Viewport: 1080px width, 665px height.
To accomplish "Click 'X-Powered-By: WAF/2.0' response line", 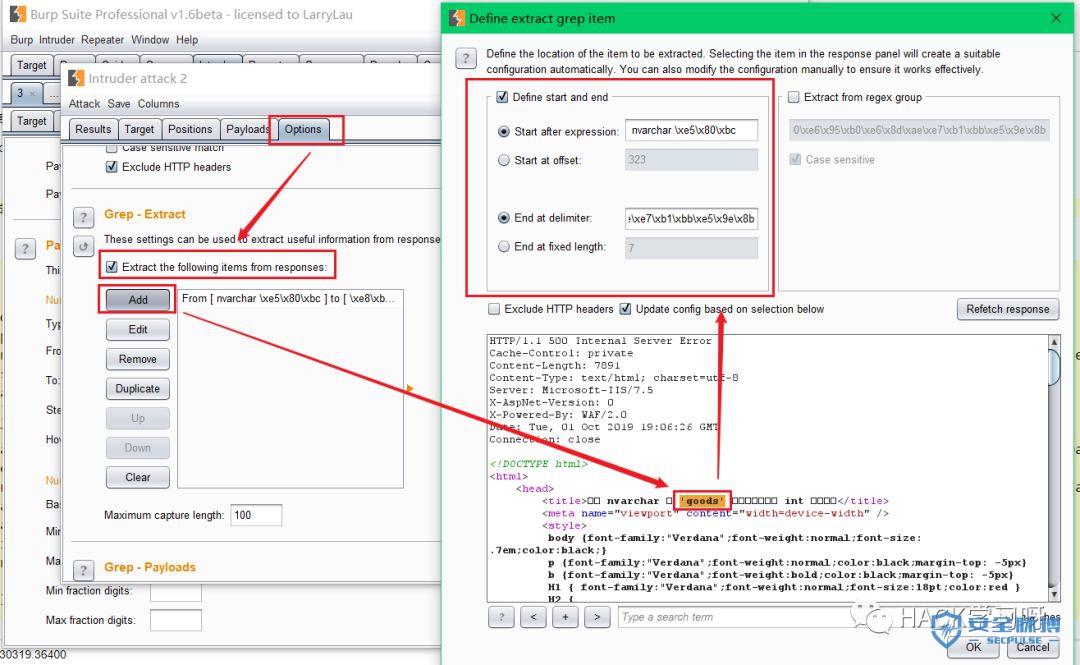I will coord(558,415).
